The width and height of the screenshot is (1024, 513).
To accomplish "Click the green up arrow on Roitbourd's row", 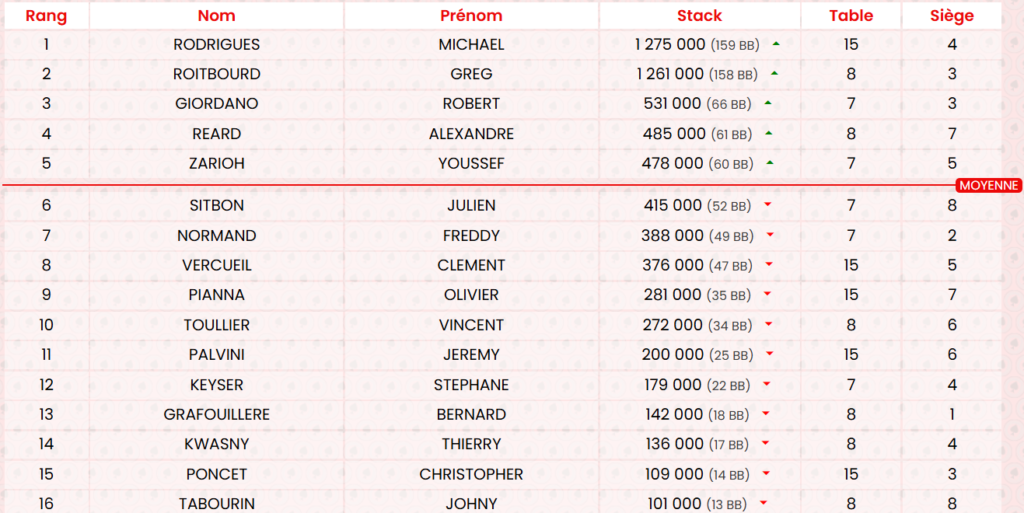I will tap(774, 74).
